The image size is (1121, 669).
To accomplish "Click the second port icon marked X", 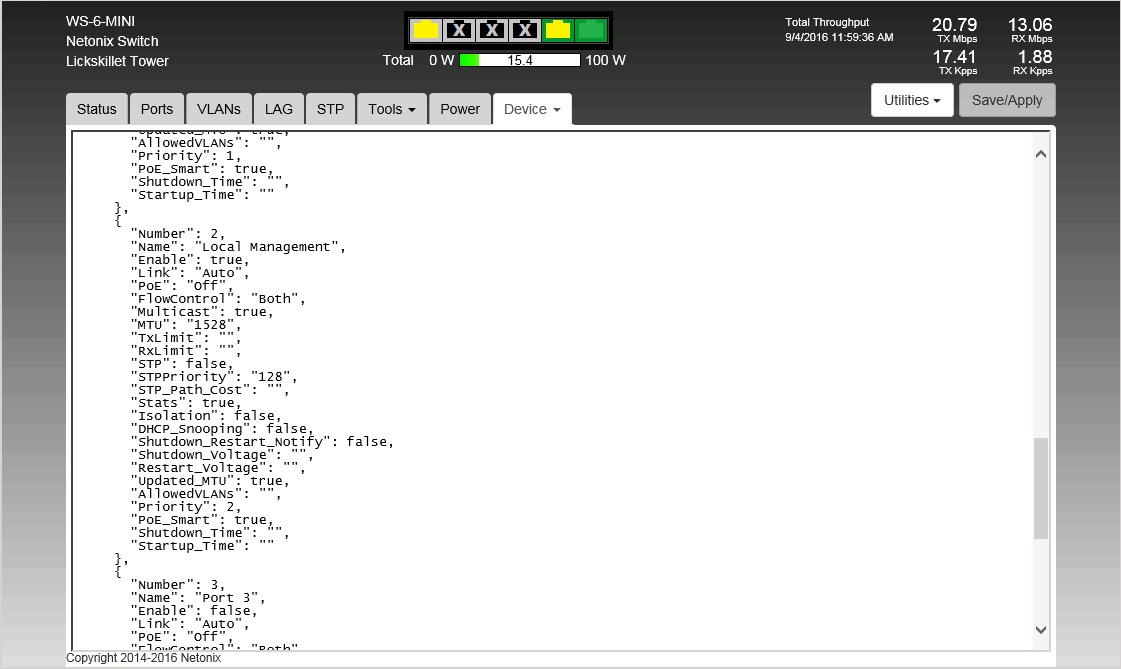I will (x=459, y=30).
